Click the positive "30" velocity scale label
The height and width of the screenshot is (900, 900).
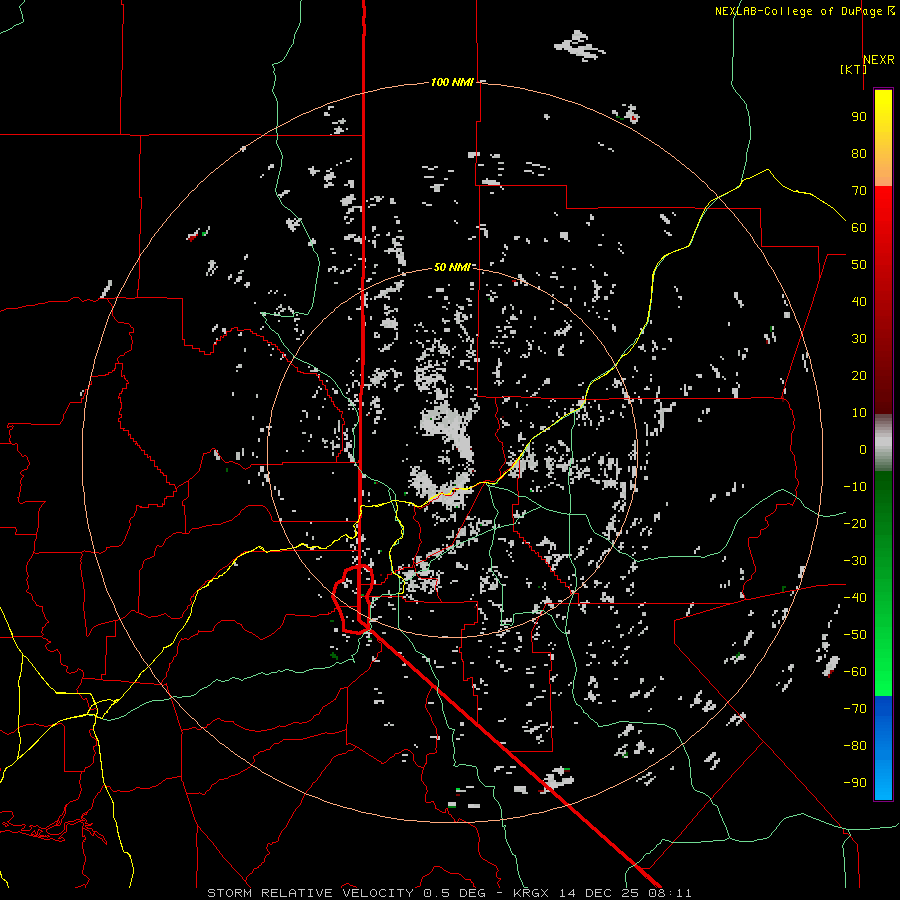[859, 339]
